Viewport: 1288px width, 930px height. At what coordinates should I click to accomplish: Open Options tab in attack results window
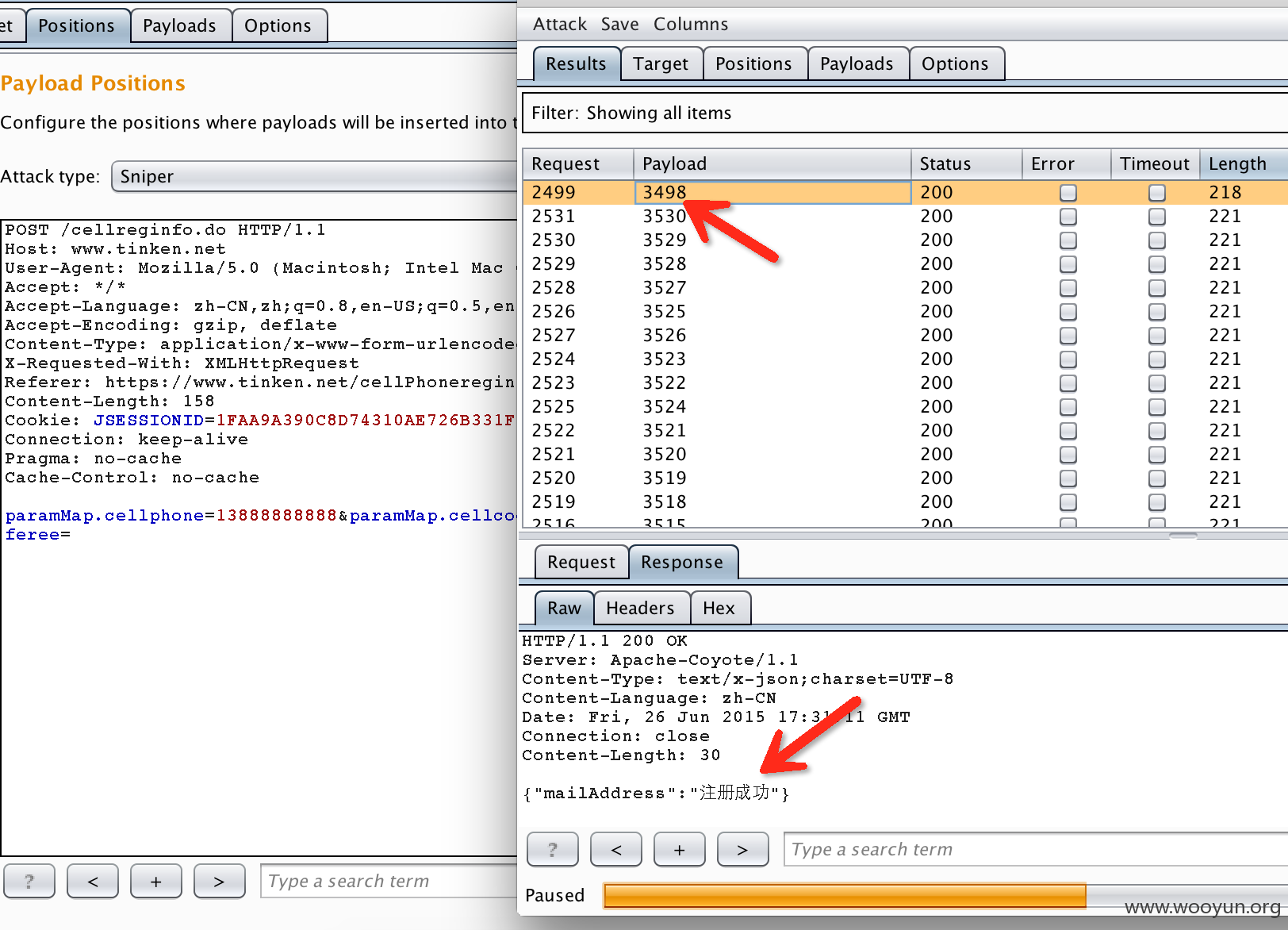[955, 64]
